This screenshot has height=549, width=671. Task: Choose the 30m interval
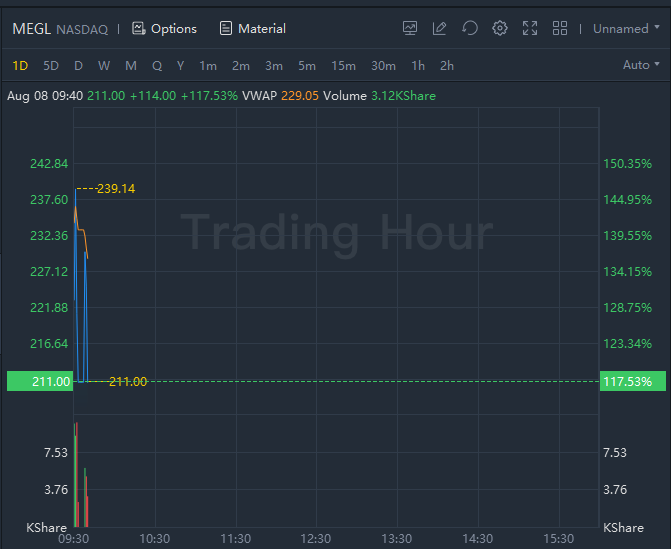tap(383, 65)
